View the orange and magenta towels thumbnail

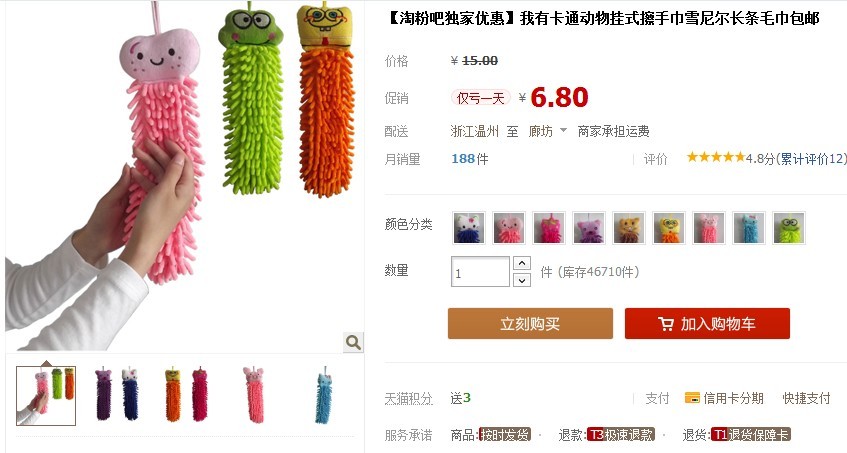coord(185,395)
